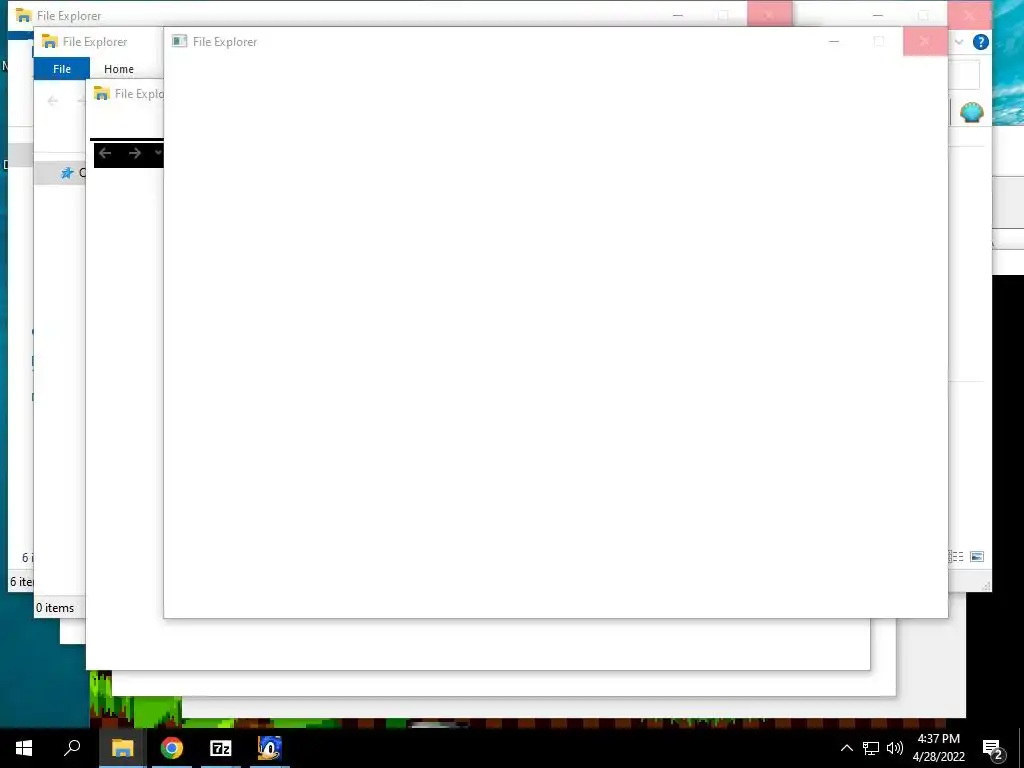
Task: Launch Google Chrome from the taskbar
Action: click(x=172, y=748)
